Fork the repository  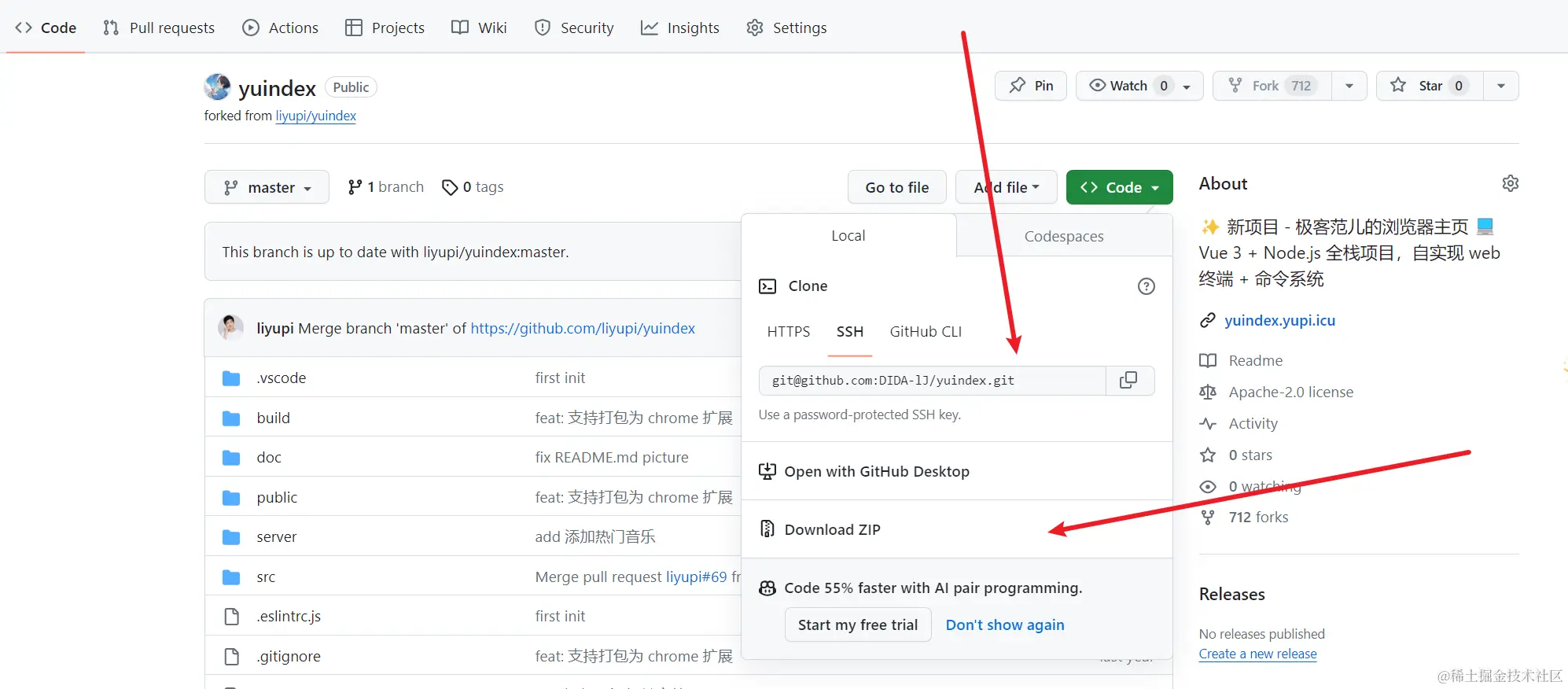1272,86
